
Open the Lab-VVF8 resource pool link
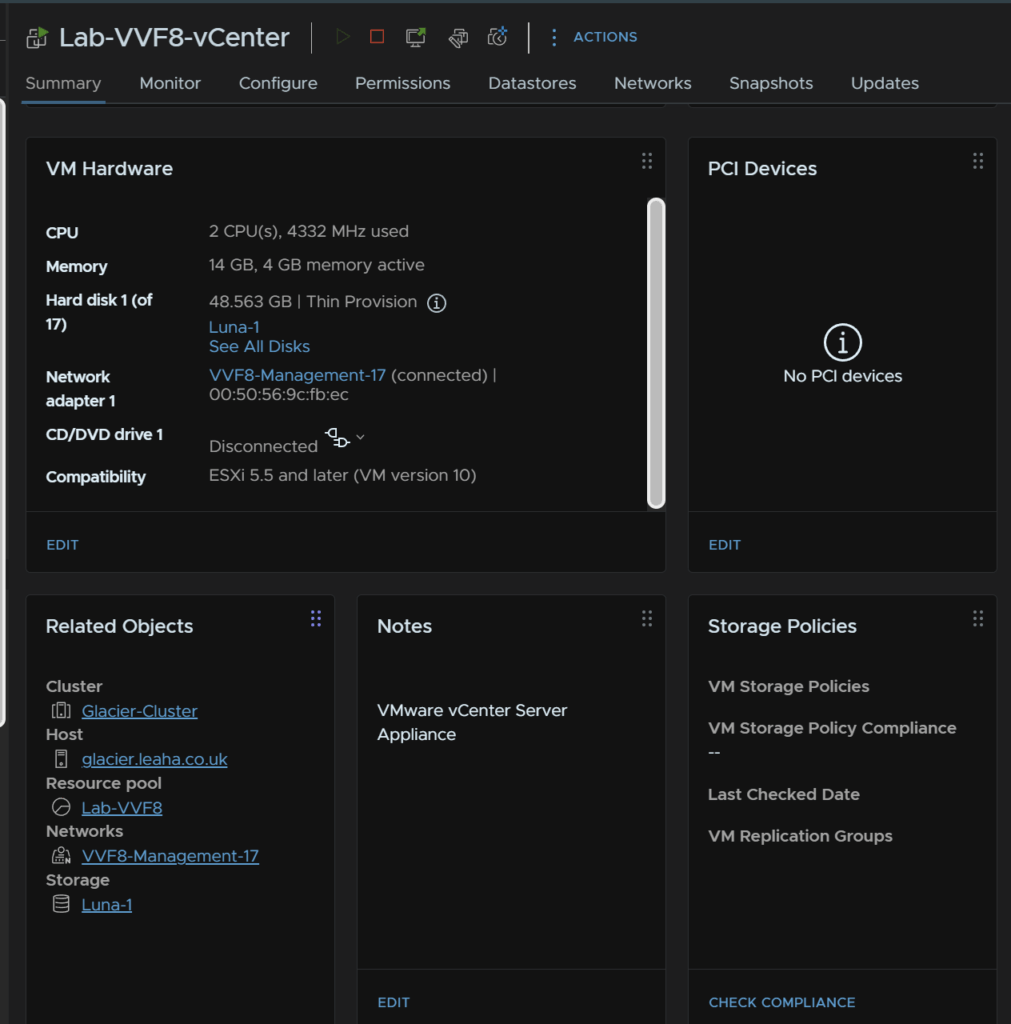coord(122,808)
